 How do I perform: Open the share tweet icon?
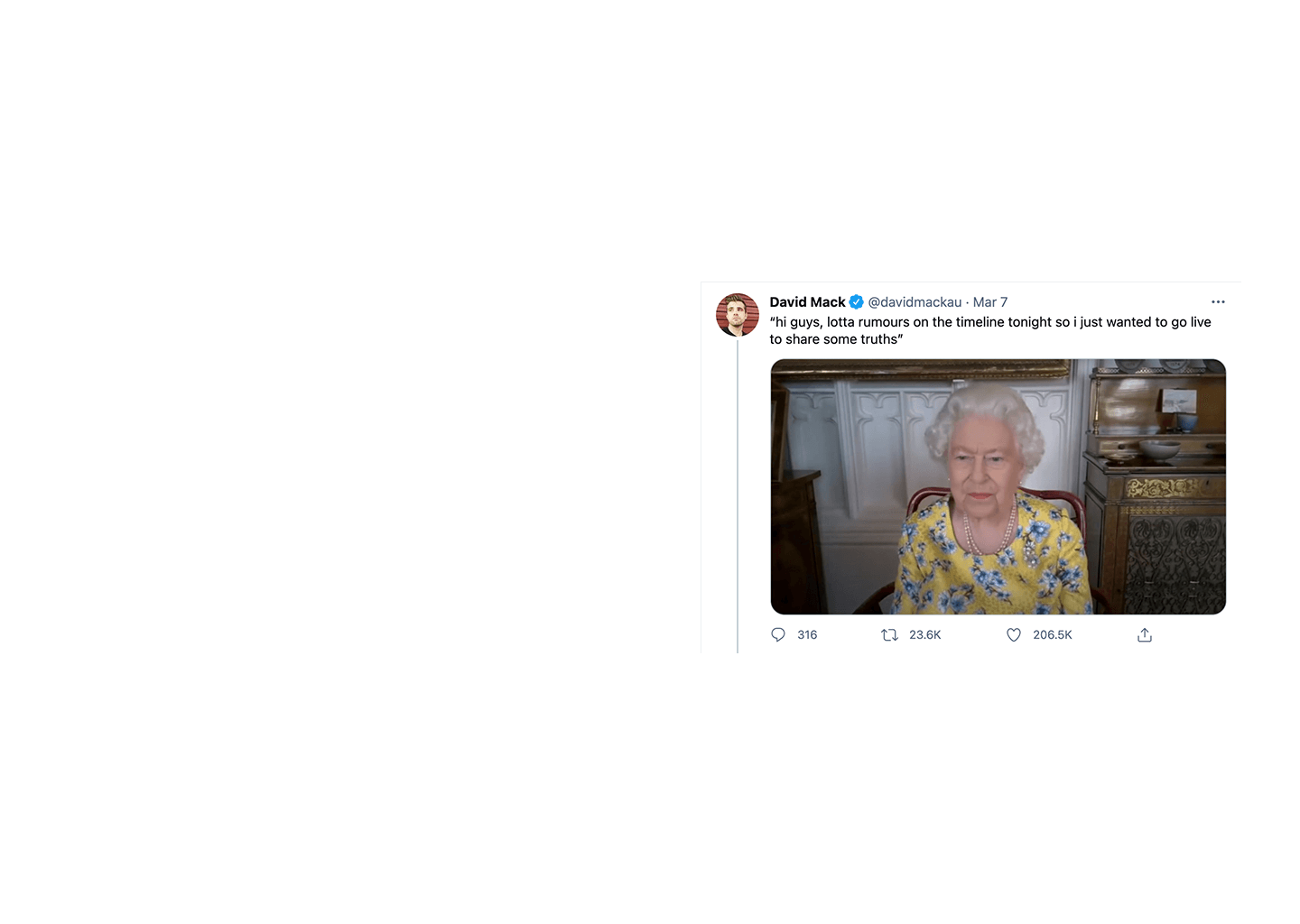pos(1145,635)
